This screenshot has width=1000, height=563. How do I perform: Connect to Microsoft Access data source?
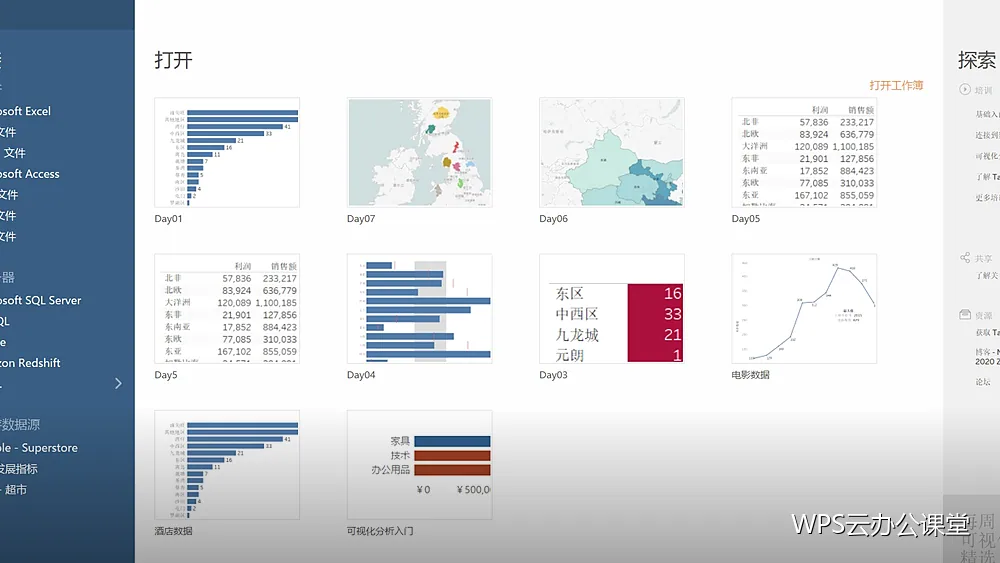coord(29,173)
